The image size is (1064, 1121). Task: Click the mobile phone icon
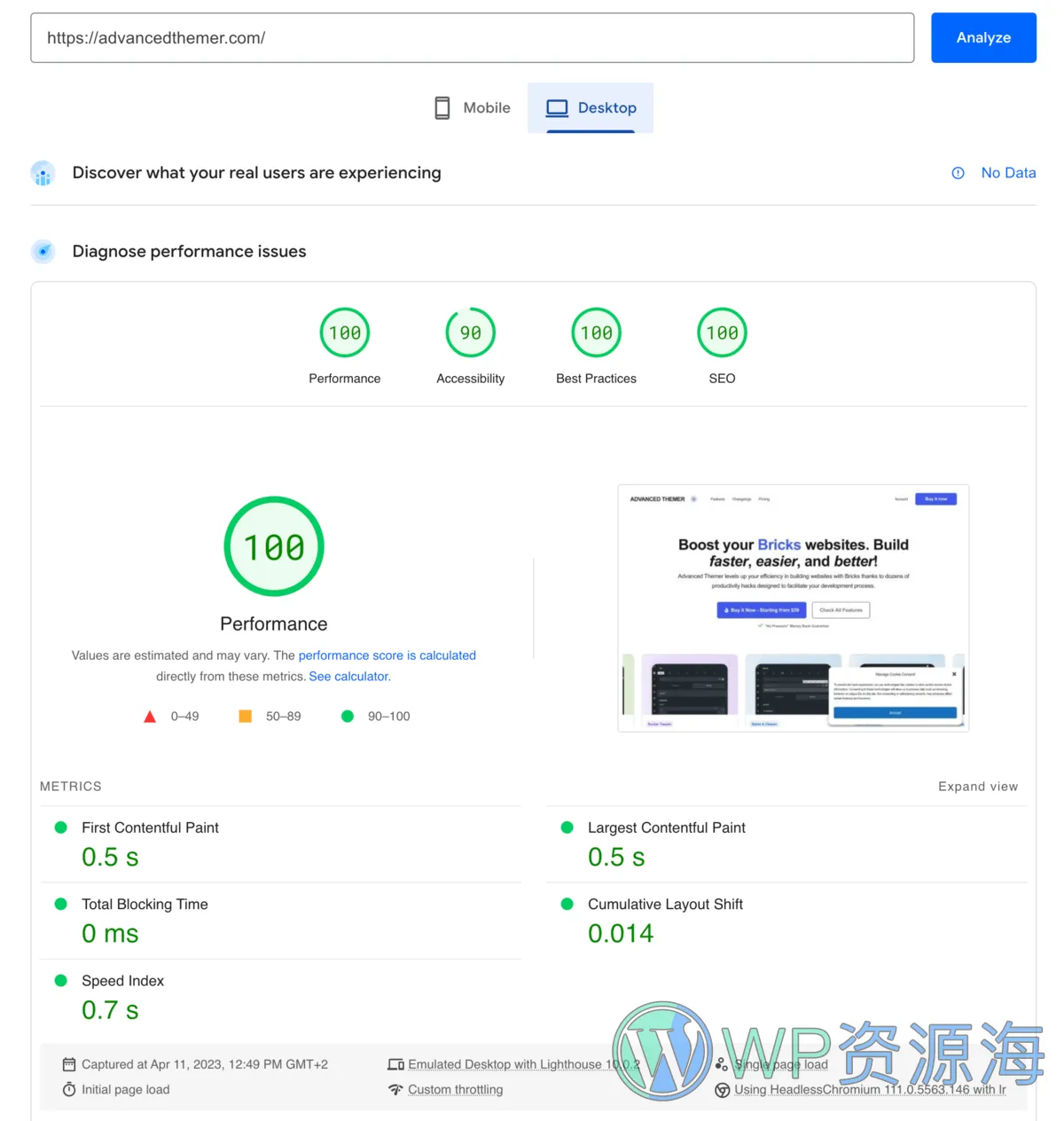click(x=442, y=108)
